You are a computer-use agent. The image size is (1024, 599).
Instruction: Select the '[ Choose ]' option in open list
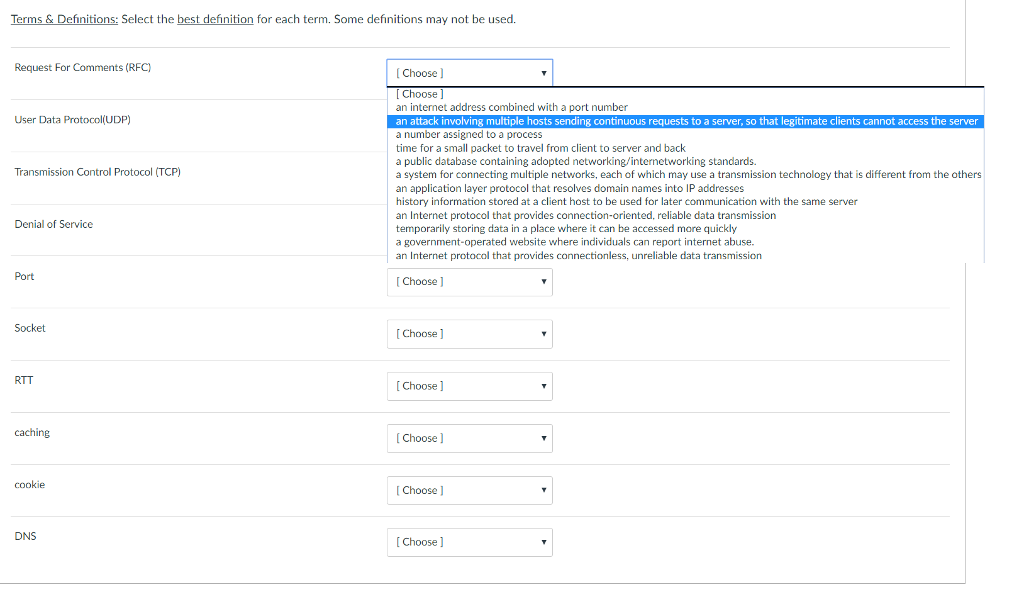point(685,94)
